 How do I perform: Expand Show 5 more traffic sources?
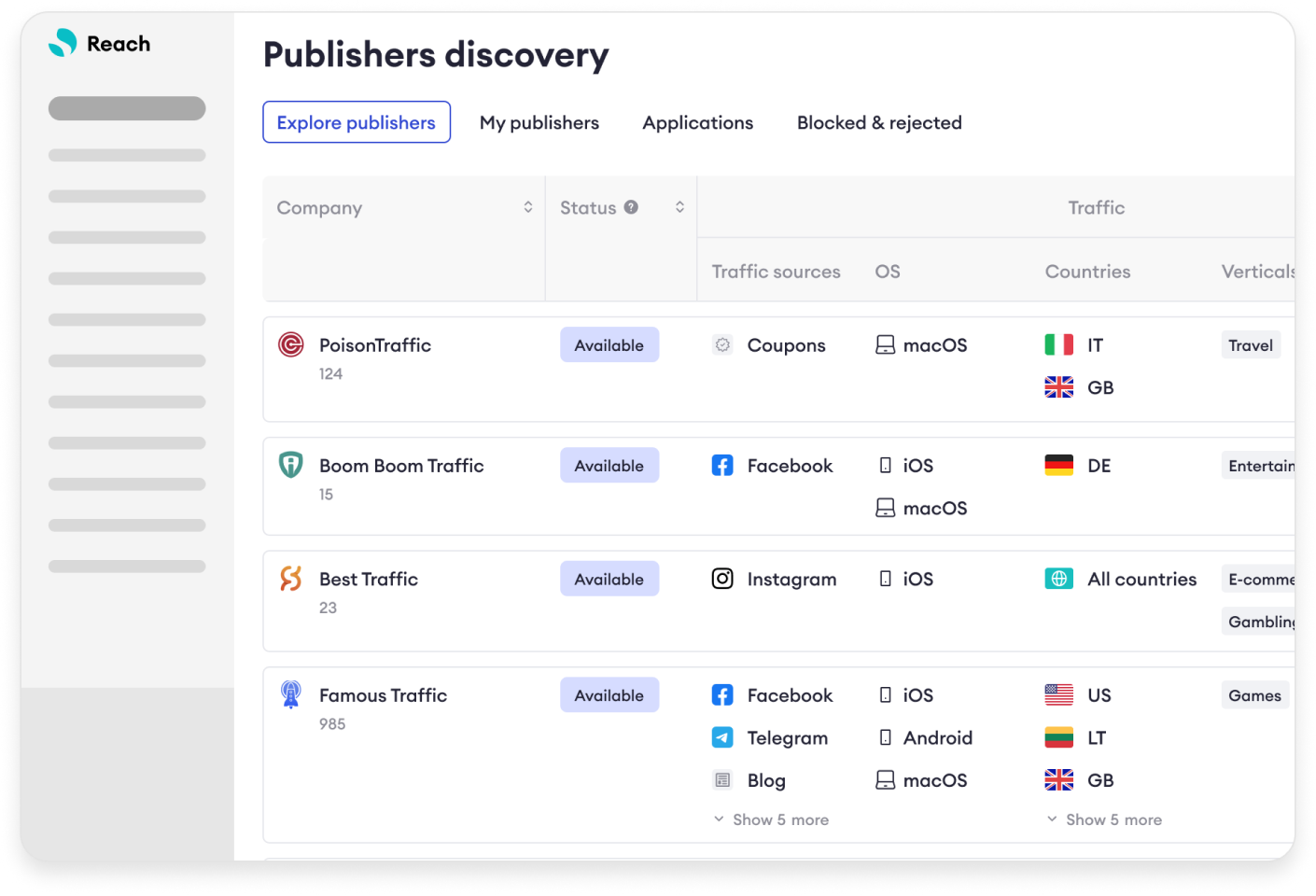pyautogui.click(x=772, y=819)
